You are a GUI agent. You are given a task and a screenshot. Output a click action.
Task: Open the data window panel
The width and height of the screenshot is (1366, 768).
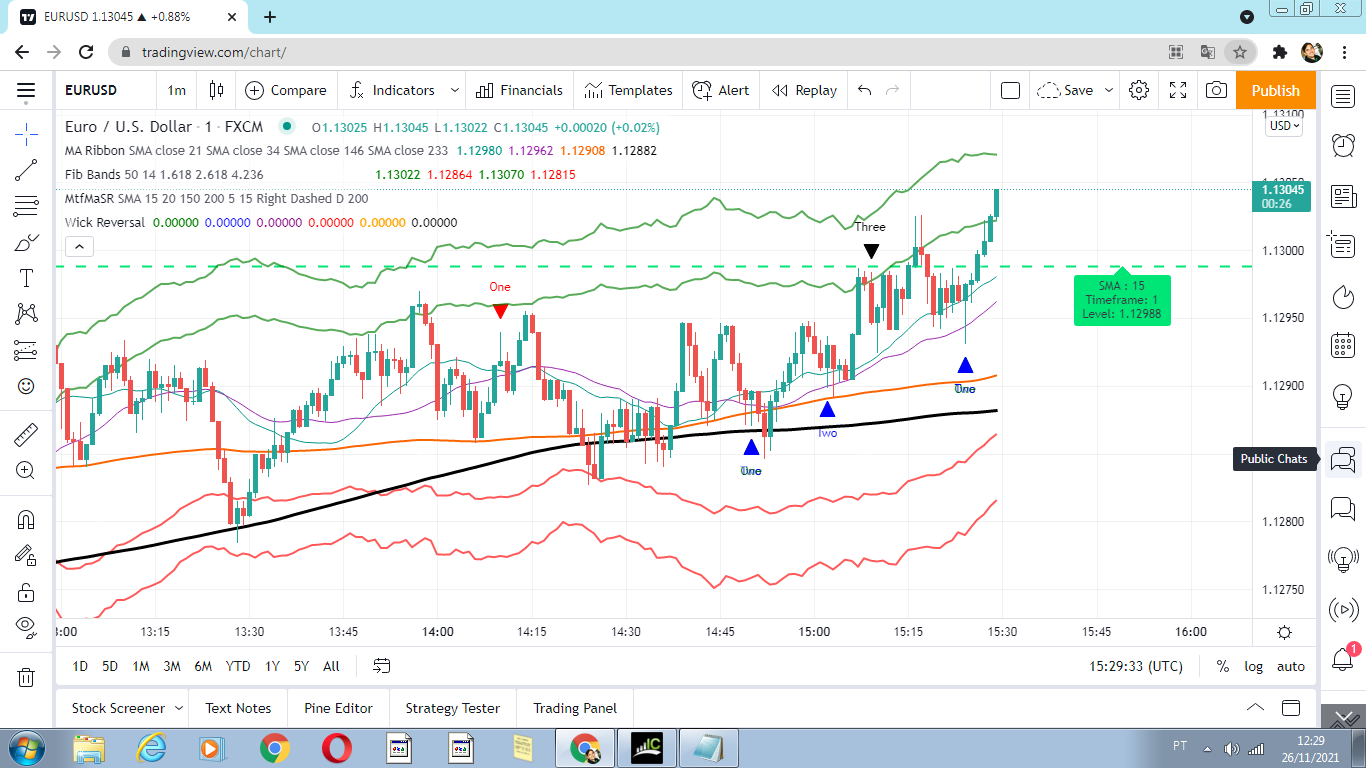(x=1343, y=246)
